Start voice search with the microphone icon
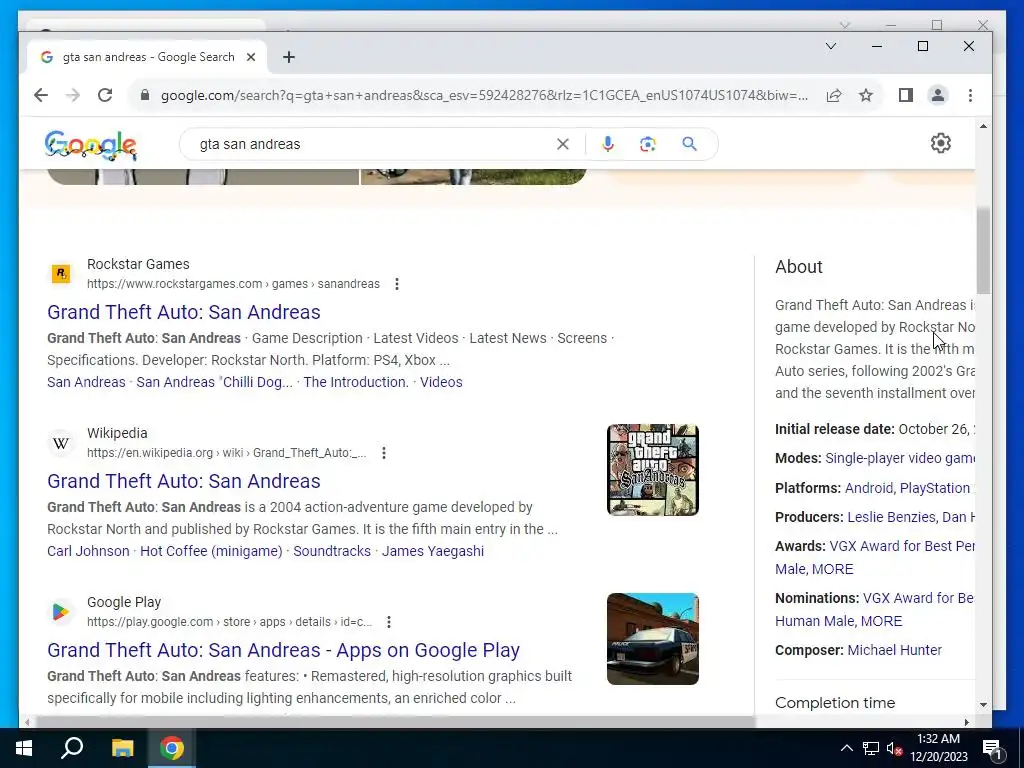This screenshot has height=768, width=1024. [x=608, y=144]
